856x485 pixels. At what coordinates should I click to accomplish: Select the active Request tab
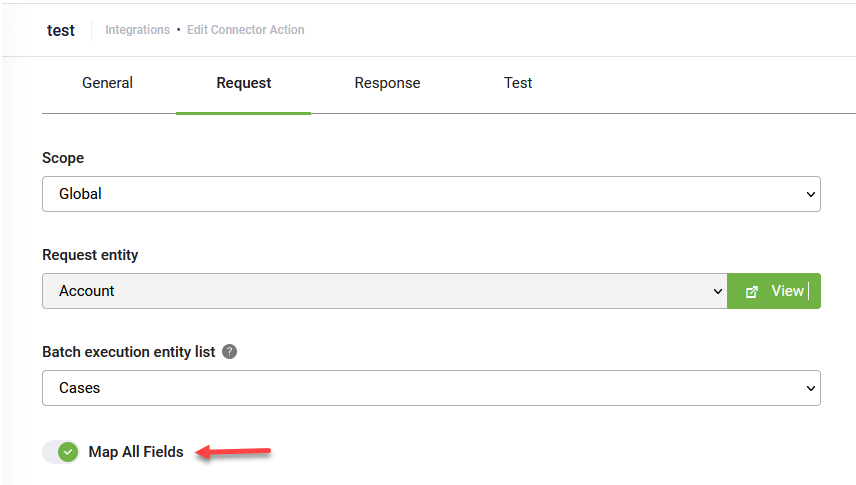244,83
